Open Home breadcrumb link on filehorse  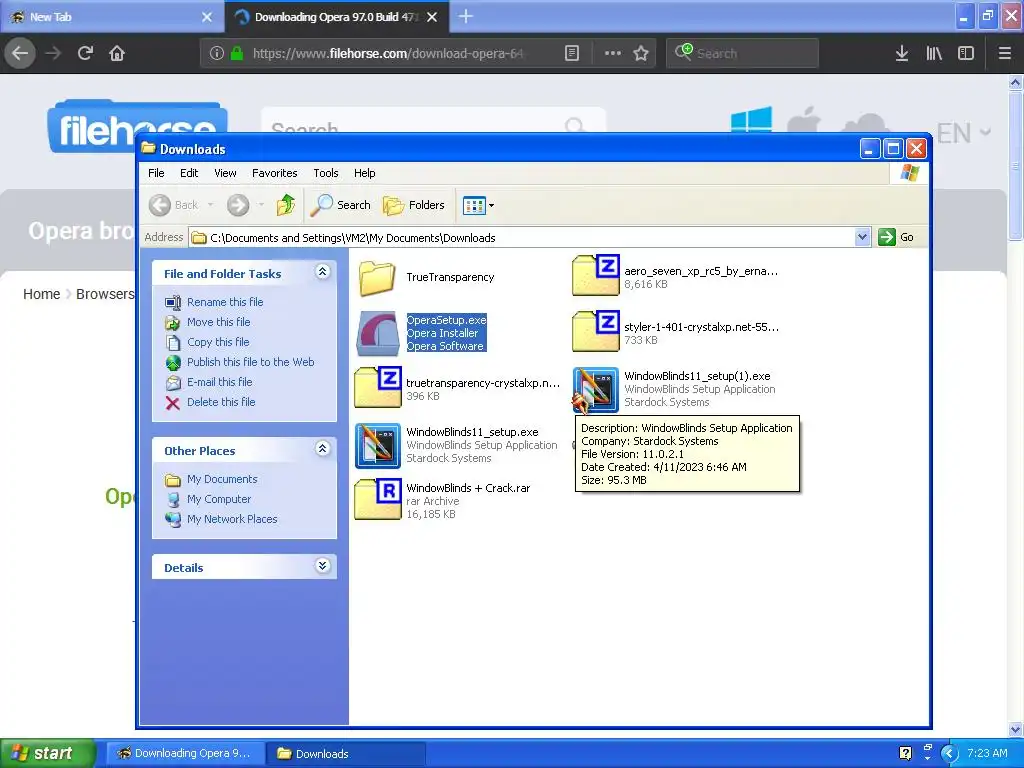(41, 294)
